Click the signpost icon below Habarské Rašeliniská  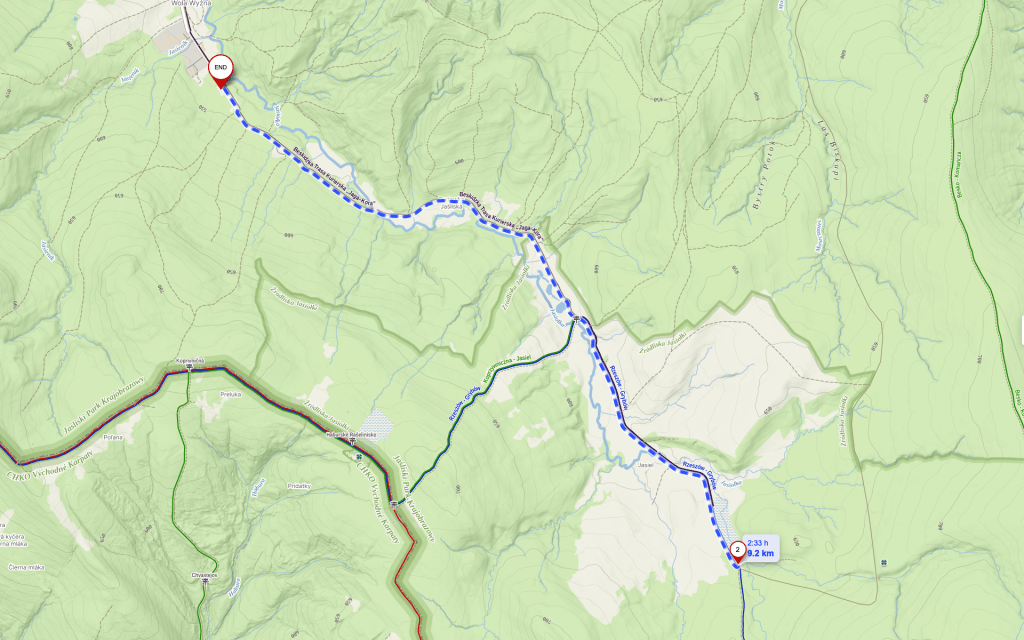coord(353,442)
